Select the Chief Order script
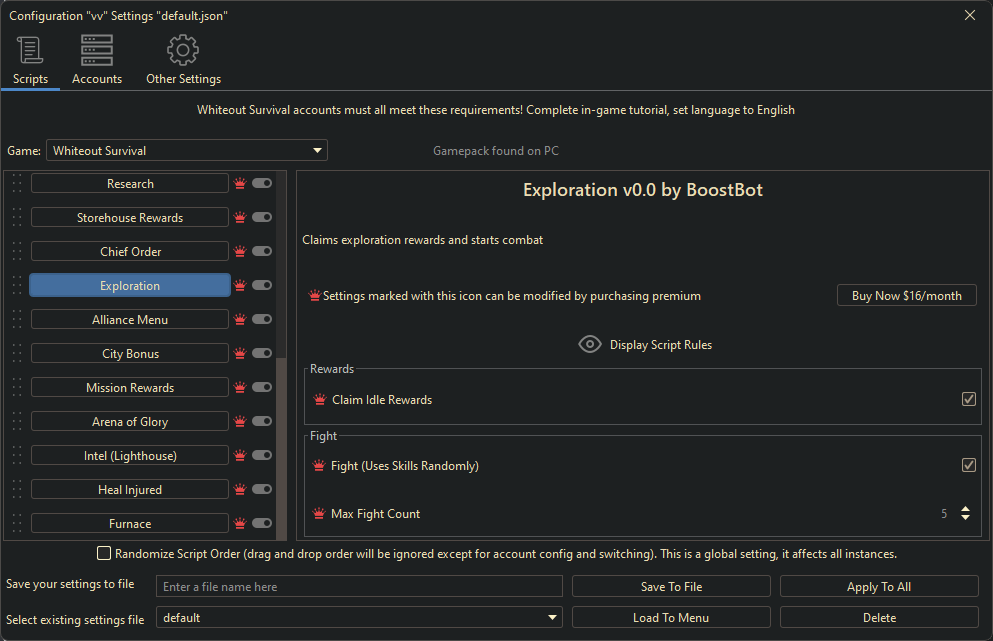Image resolution: width=993 pixels, height=641 pixels. tap(130, 251)
